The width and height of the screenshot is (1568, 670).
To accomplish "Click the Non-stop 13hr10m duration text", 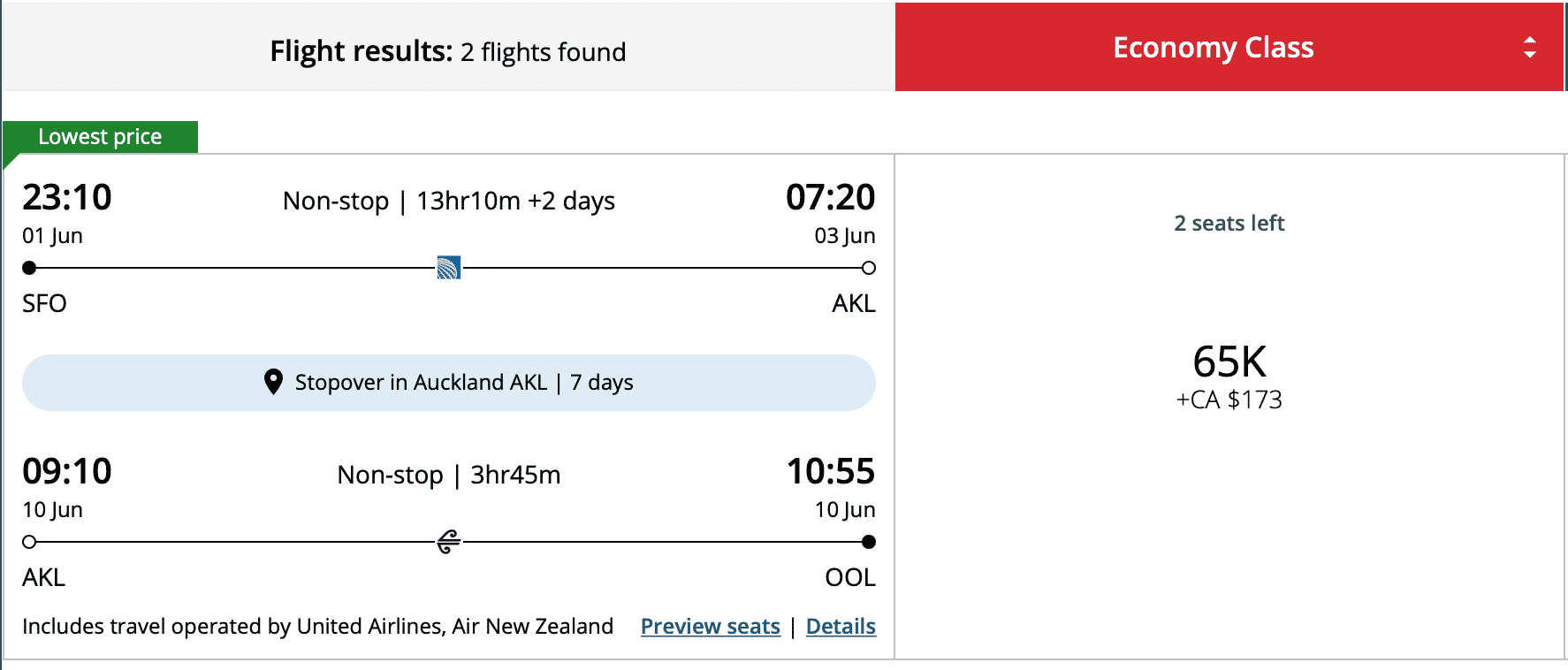I will tap(448, 202).
